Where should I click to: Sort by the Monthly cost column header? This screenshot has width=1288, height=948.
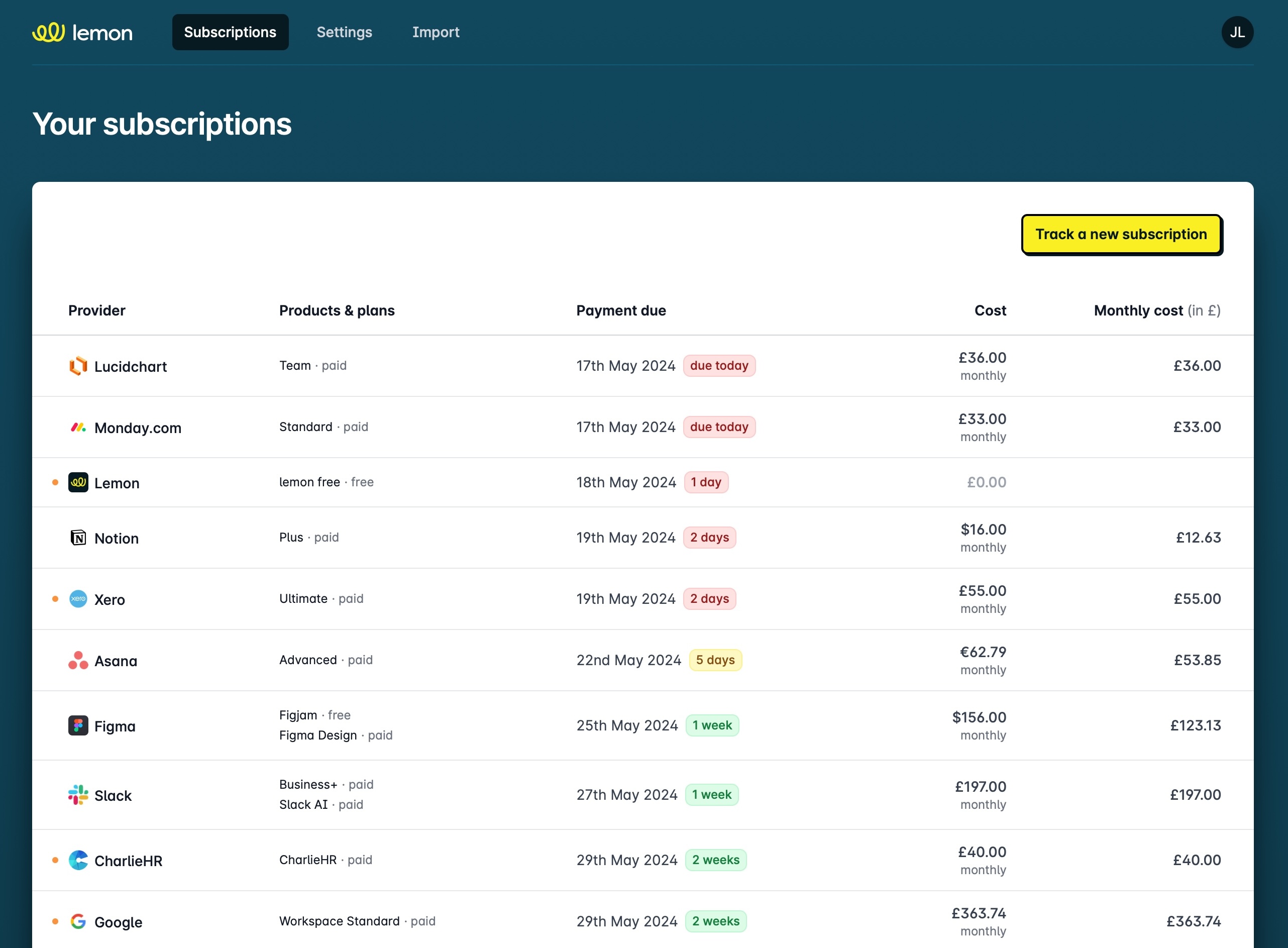(x=1156, y=310)
